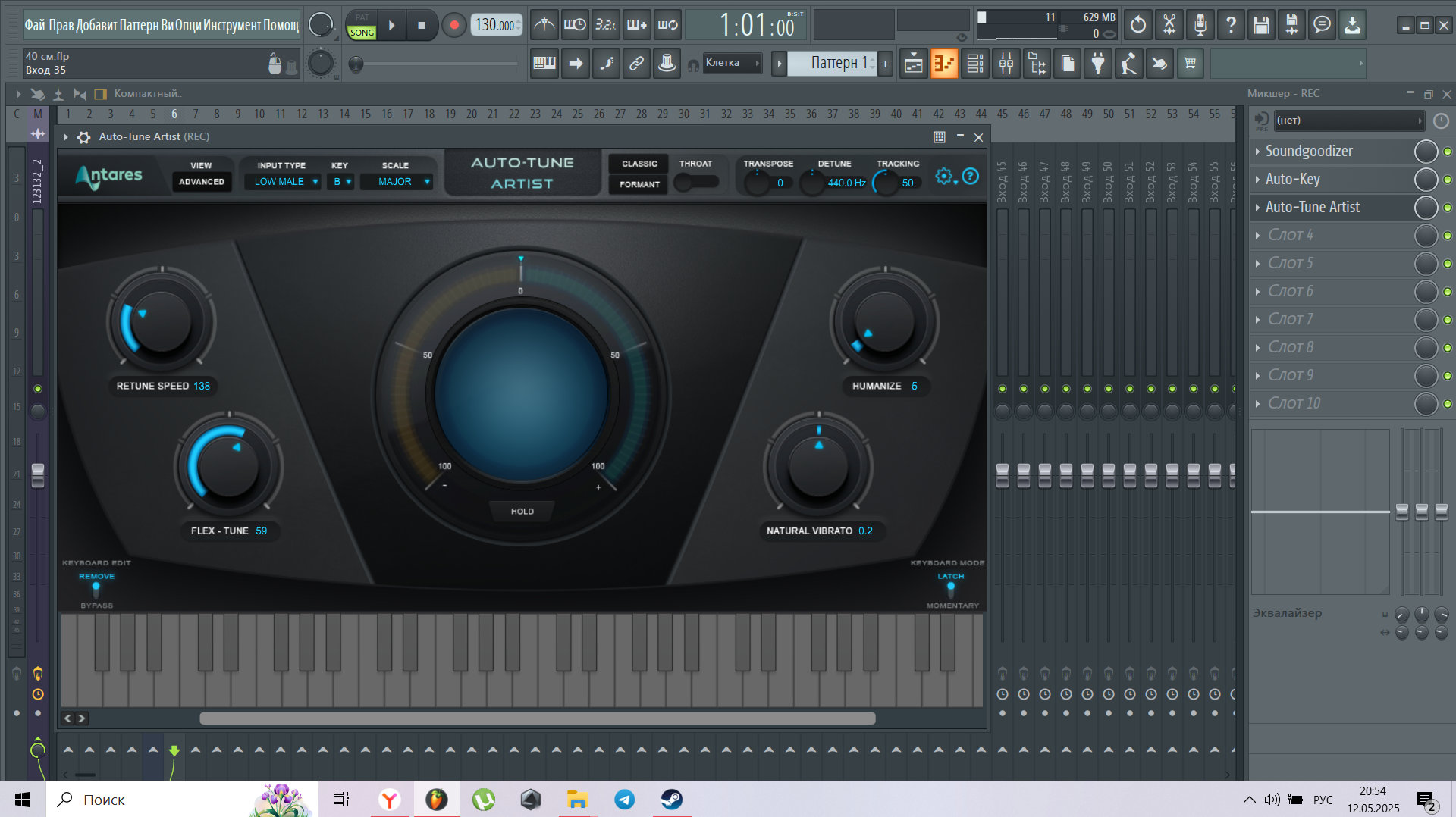
Task: Open the snap dropdown labeled Клетка
Action: [732, 64]
